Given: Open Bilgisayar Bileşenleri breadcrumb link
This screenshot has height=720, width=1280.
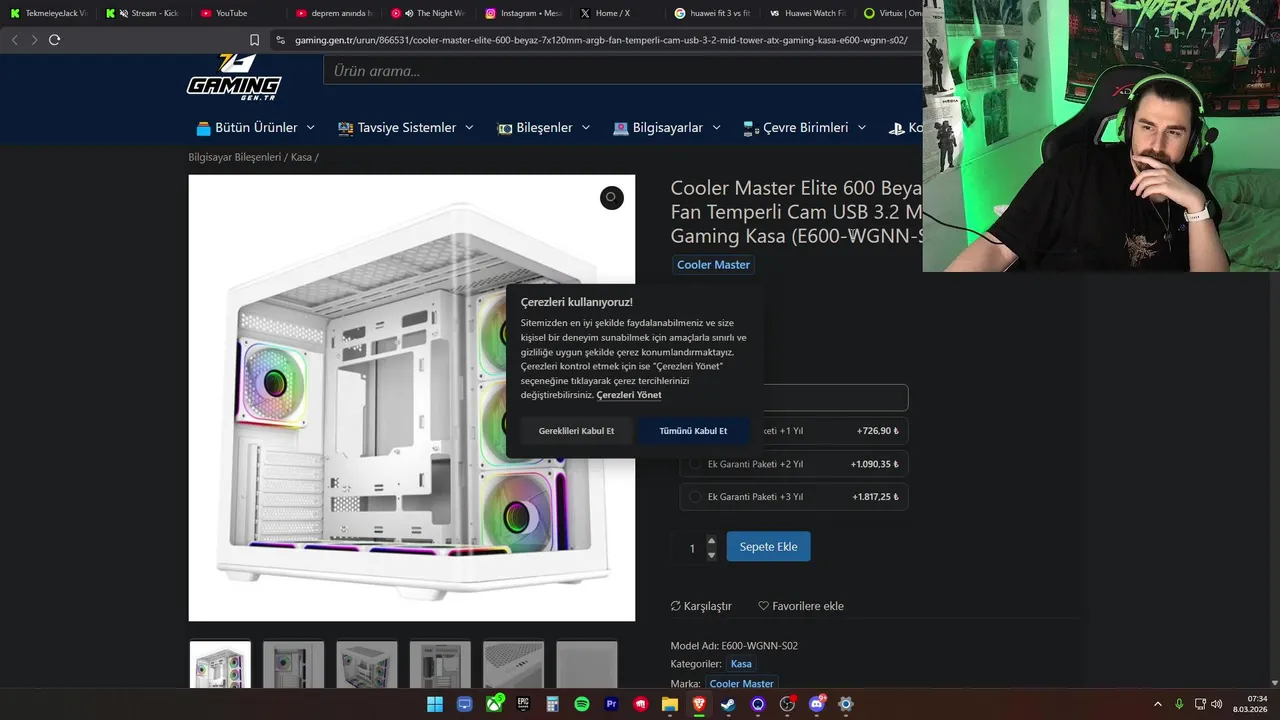Looking at the screenshot, I should pos(235,157).
